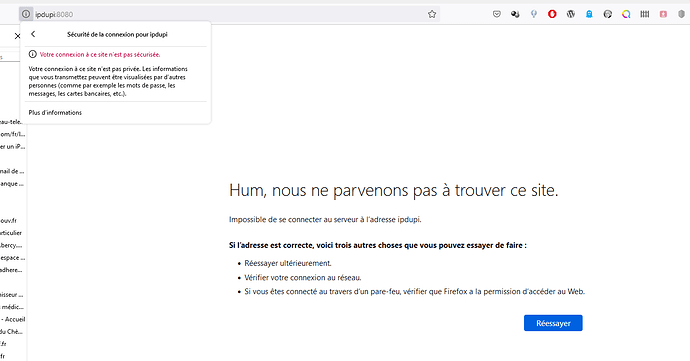The width and height of the screenshot is (690, 361).
Task: Open the sidebar bookmark ending in 'isseur ...'
Action: click(x=11, y=295)
